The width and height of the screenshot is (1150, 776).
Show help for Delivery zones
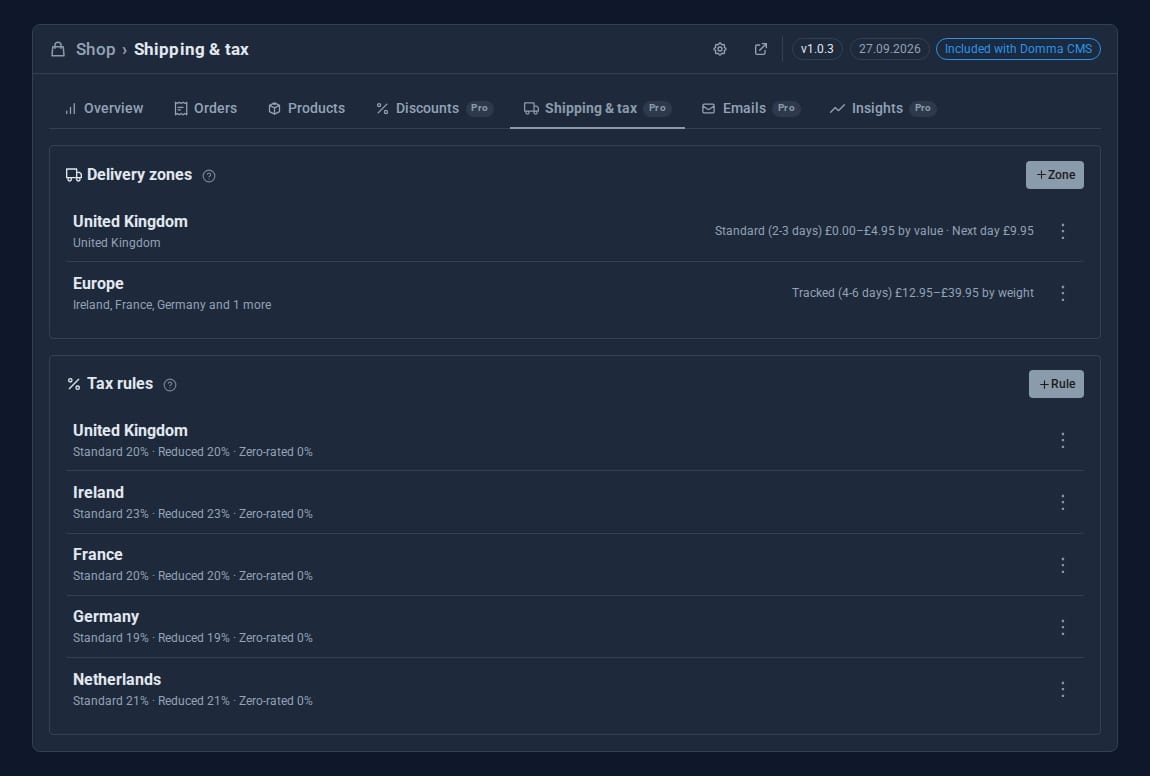(x=209, y=176)
